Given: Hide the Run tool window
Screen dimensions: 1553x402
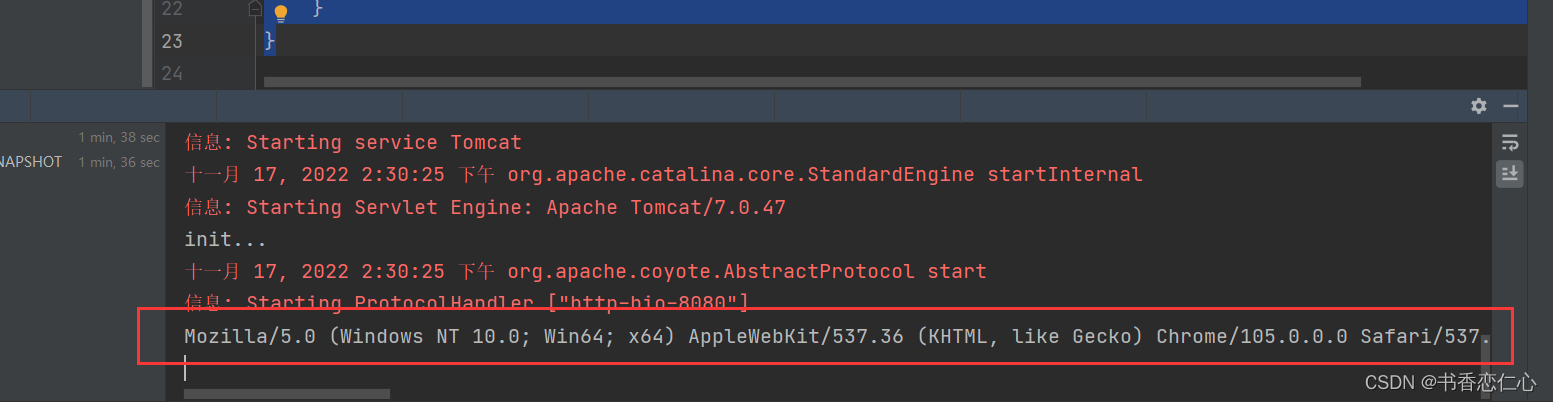Looking at the screenshot, I should [1510, 106].
